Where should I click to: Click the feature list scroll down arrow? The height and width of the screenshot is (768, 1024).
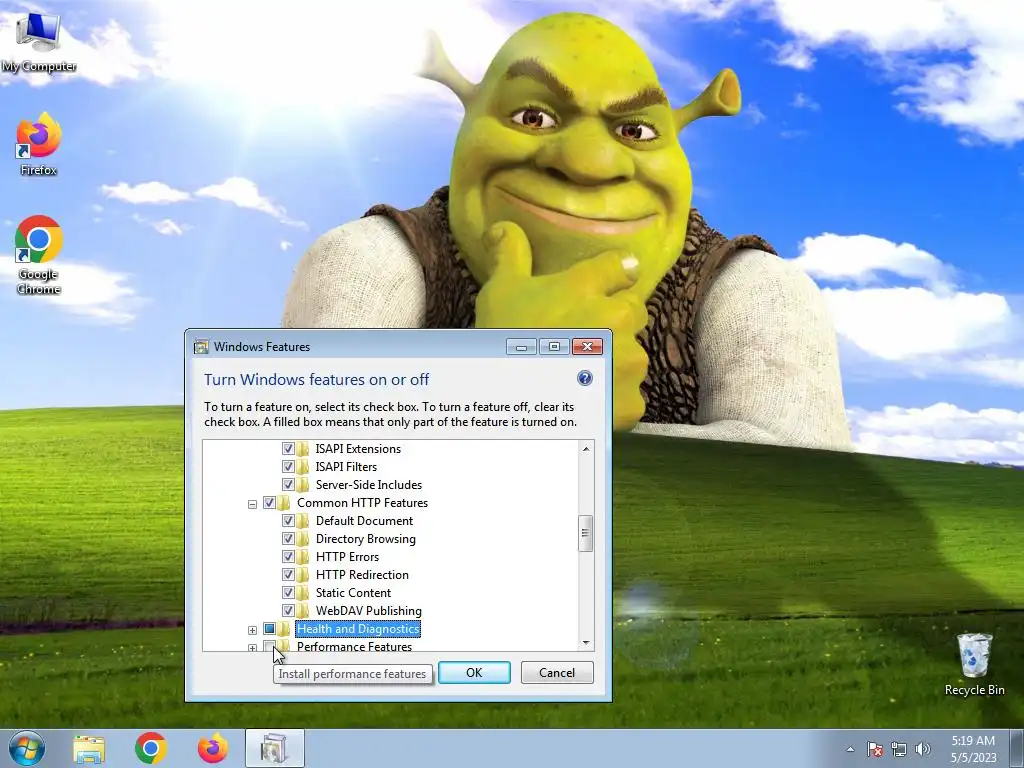586,643
